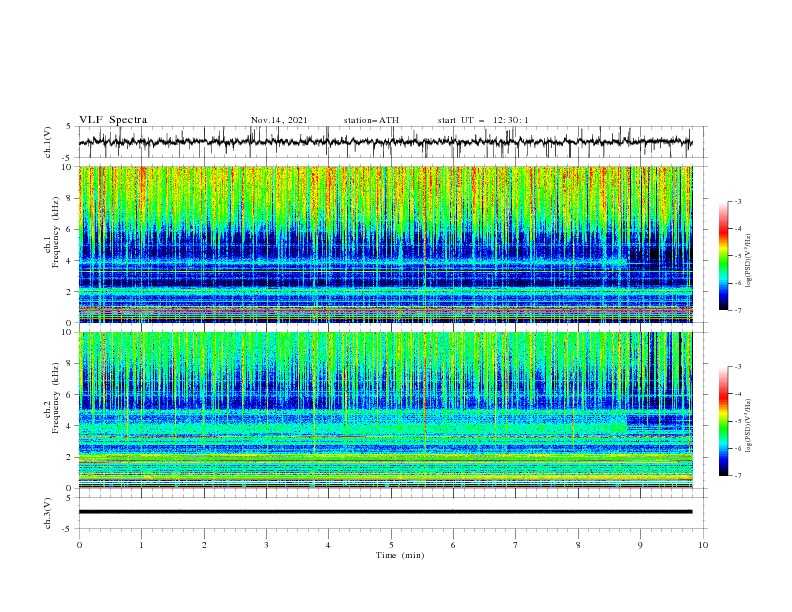The width and height of the screenshot is (792, 612).
Task: Click the 'station=ATH' label
Action: [x=371, y=120]
